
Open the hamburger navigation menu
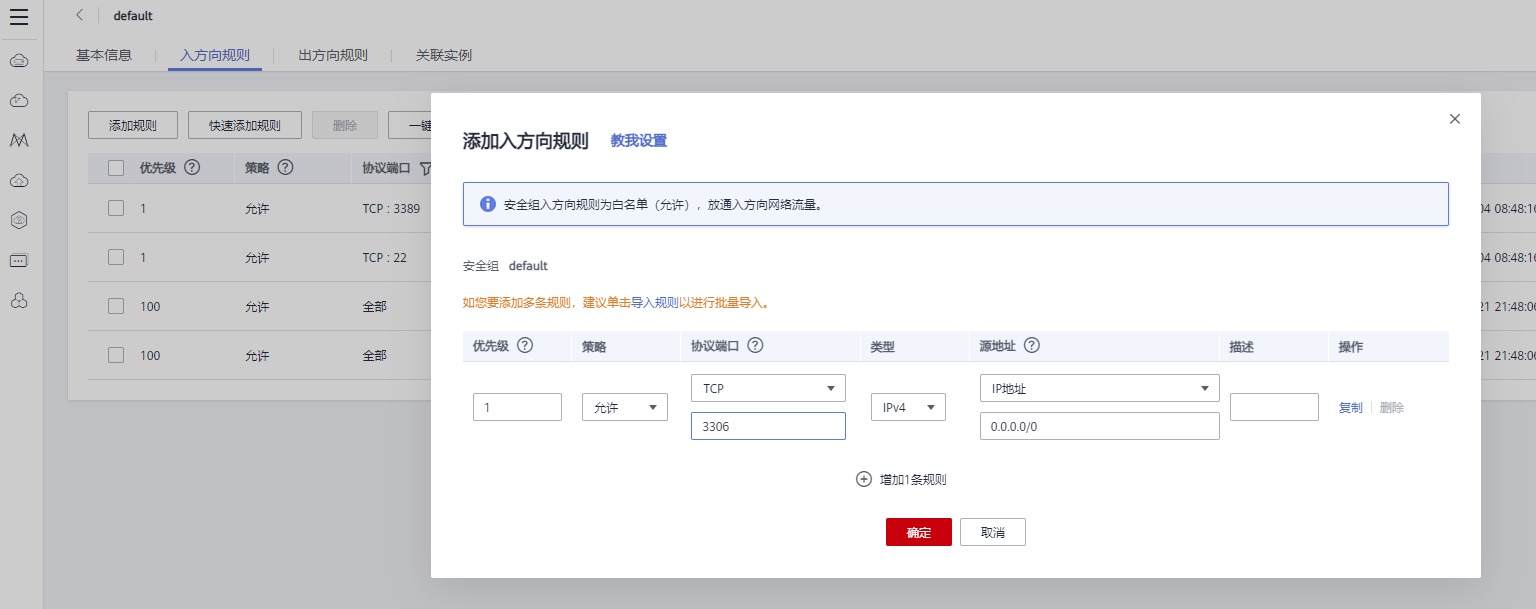(19, 16)
